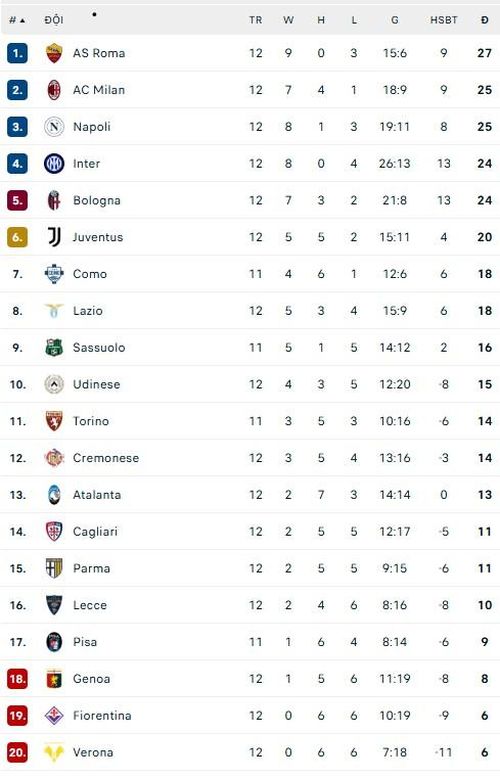Image resolution: width=500 pixels, height=779 pixels.
Task: Open the Bologna club crest
Action: (x=54, y=200)
